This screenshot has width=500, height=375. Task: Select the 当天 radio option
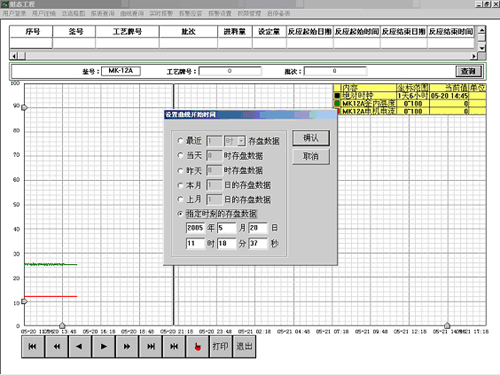pyautogui.click(x=180, y=155)
